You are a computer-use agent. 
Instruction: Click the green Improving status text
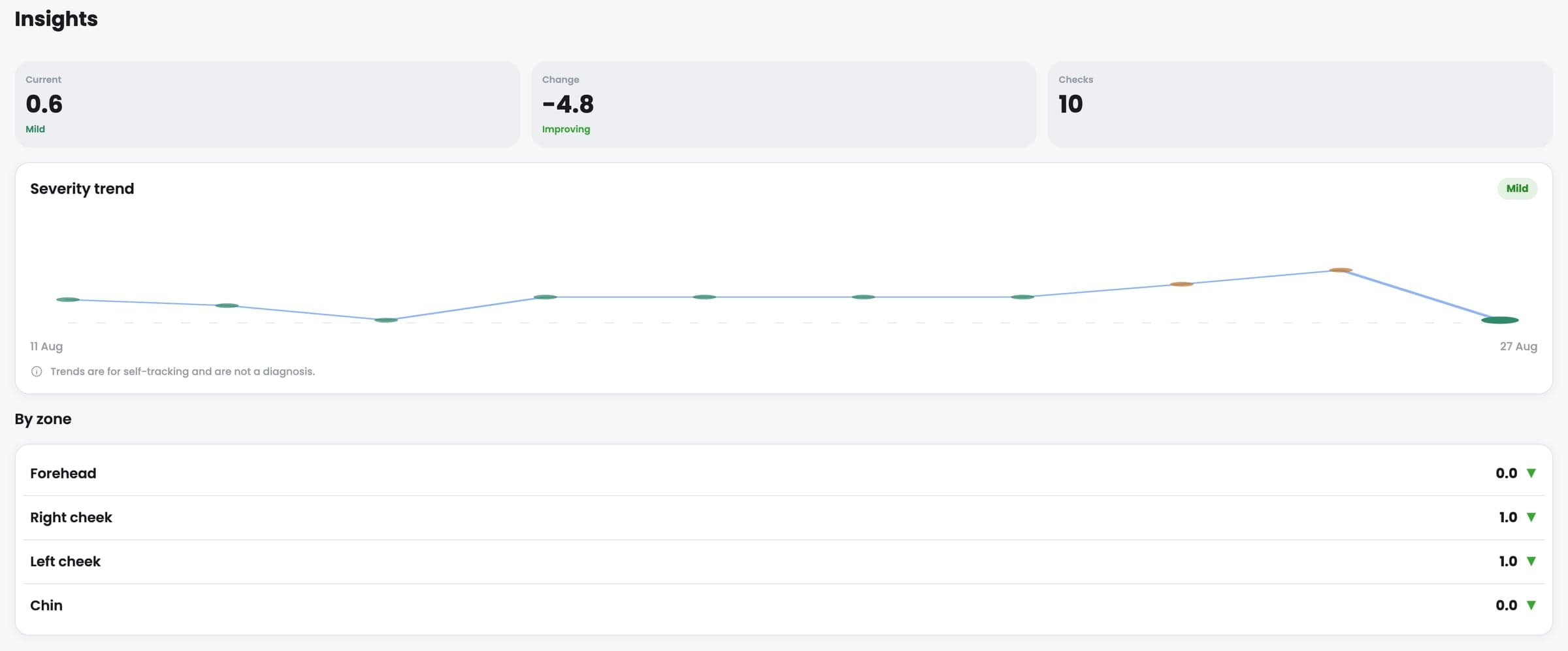coord(566,129)
